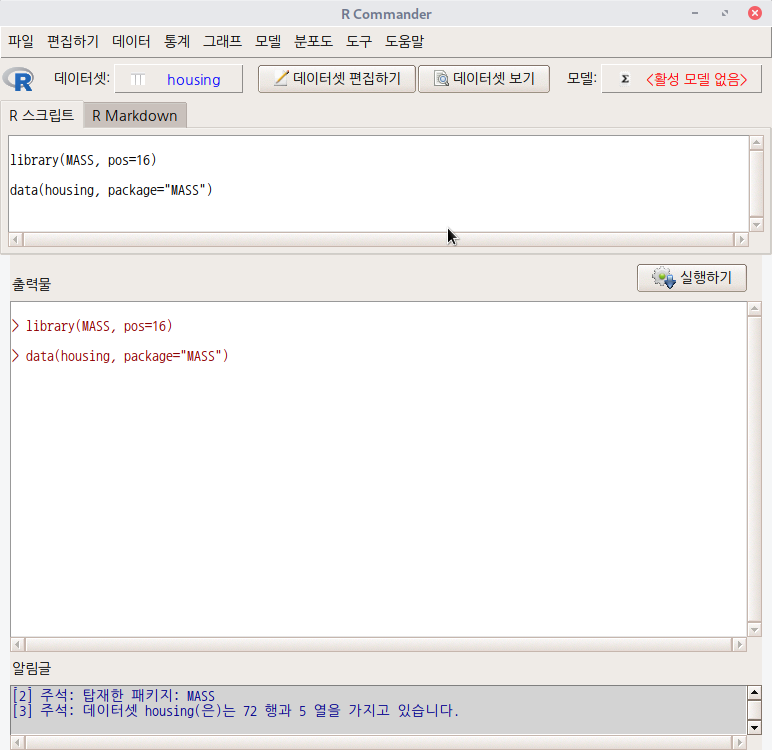Click messages pane up scroll arrow
The width and height of the screenshot is (772, 750).
[x=754, y=692]
